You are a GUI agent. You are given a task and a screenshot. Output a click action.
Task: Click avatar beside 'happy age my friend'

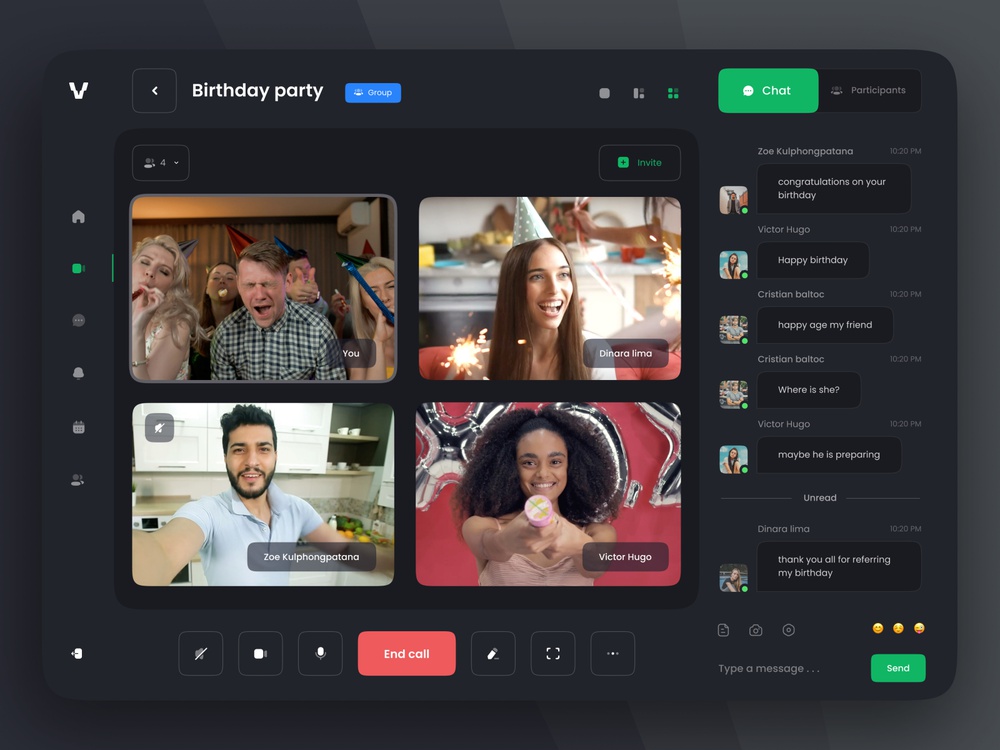click(733, 330)
